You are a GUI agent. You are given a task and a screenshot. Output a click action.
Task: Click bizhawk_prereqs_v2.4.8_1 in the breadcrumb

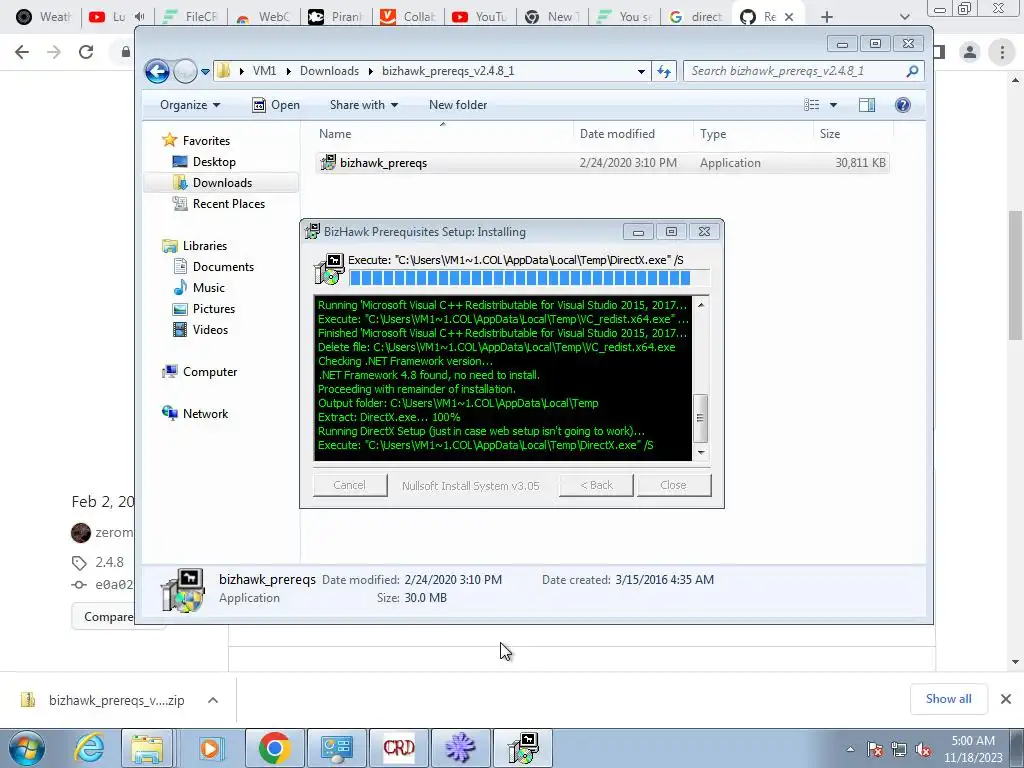(448, 71)
